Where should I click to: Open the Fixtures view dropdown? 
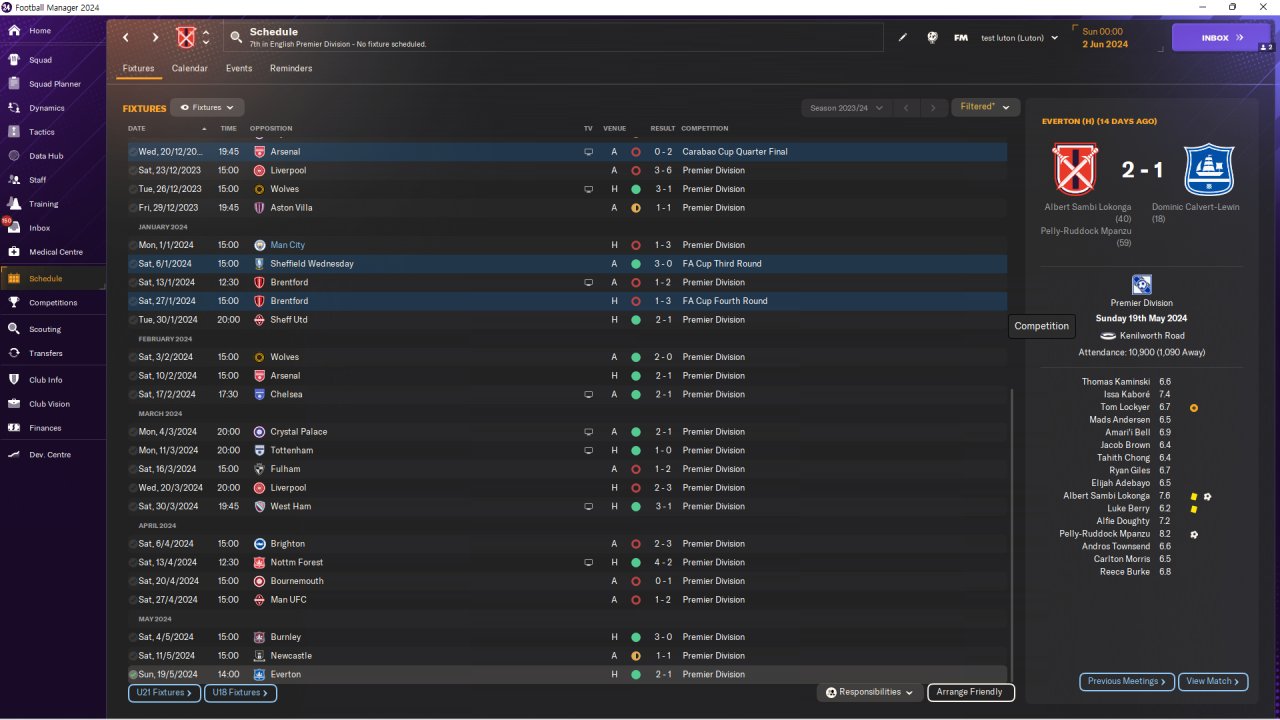pos(207,107)
